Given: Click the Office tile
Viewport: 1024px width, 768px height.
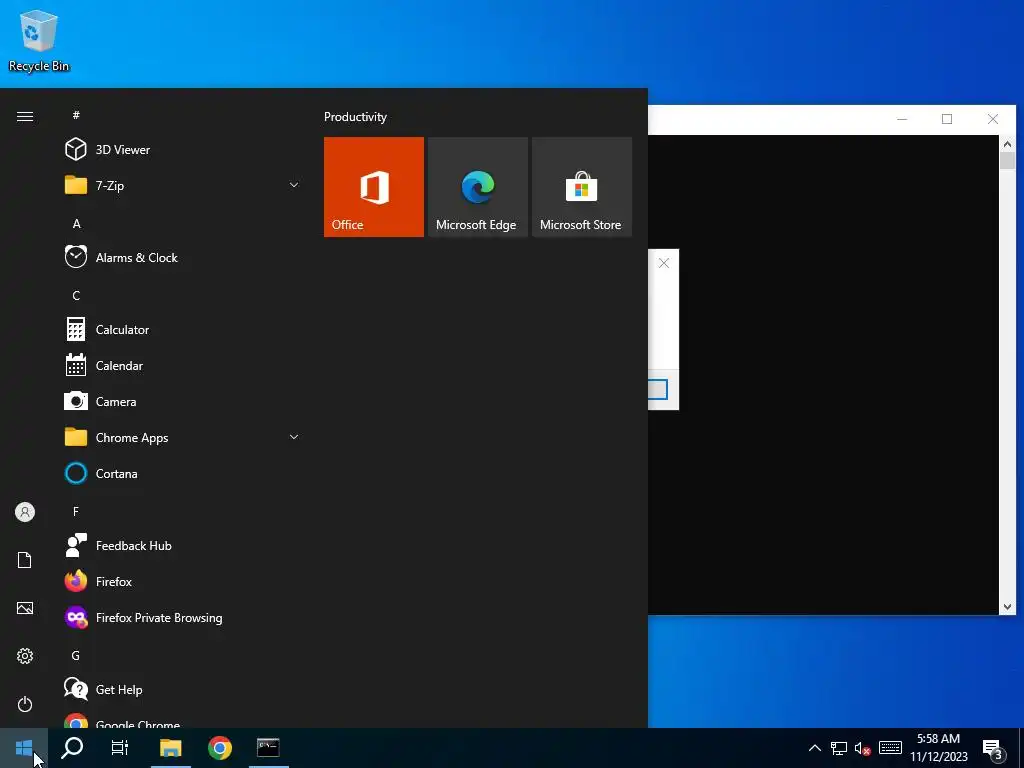Looking at the screenshot, I should pos(374,187).
